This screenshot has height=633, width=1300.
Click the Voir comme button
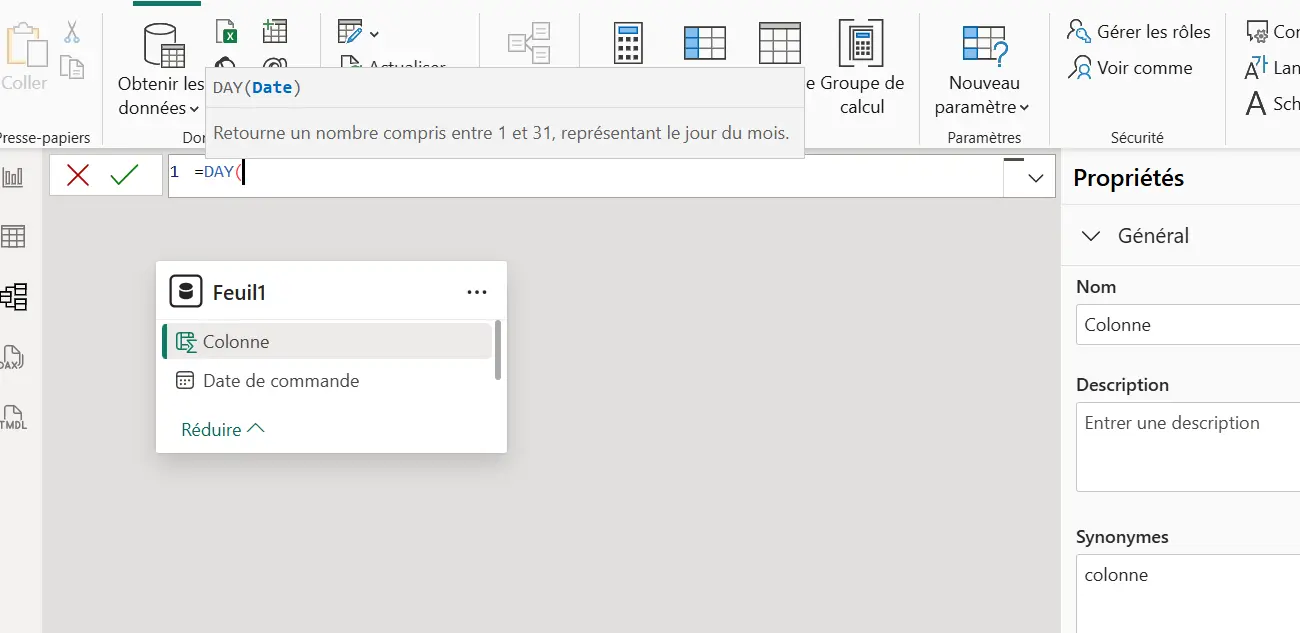pos(1130,68)
